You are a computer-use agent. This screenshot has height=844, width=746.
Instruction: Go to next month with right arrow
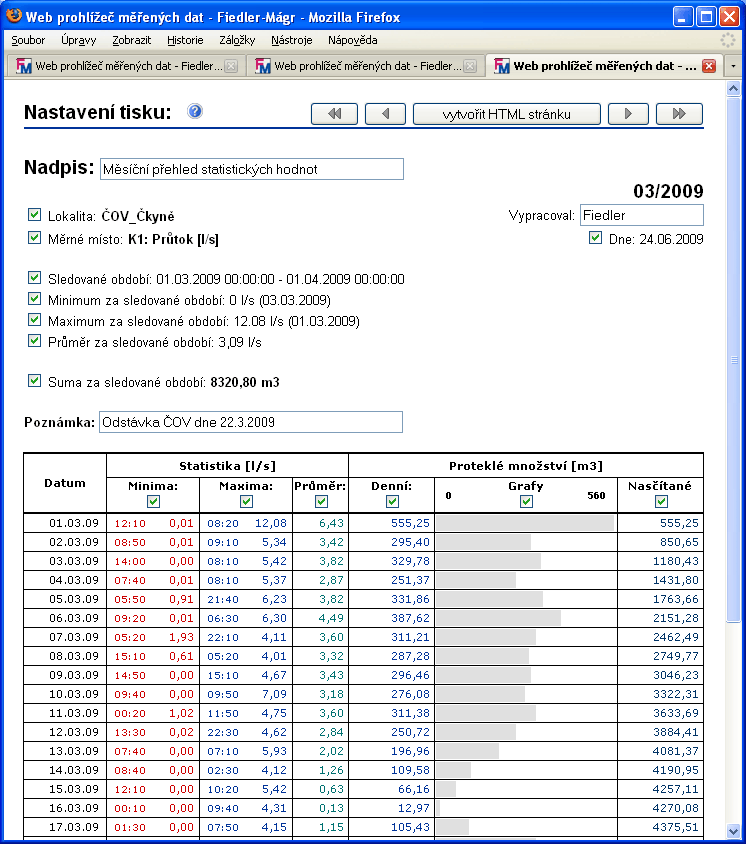pyautogui.click(x=628, y=114)
